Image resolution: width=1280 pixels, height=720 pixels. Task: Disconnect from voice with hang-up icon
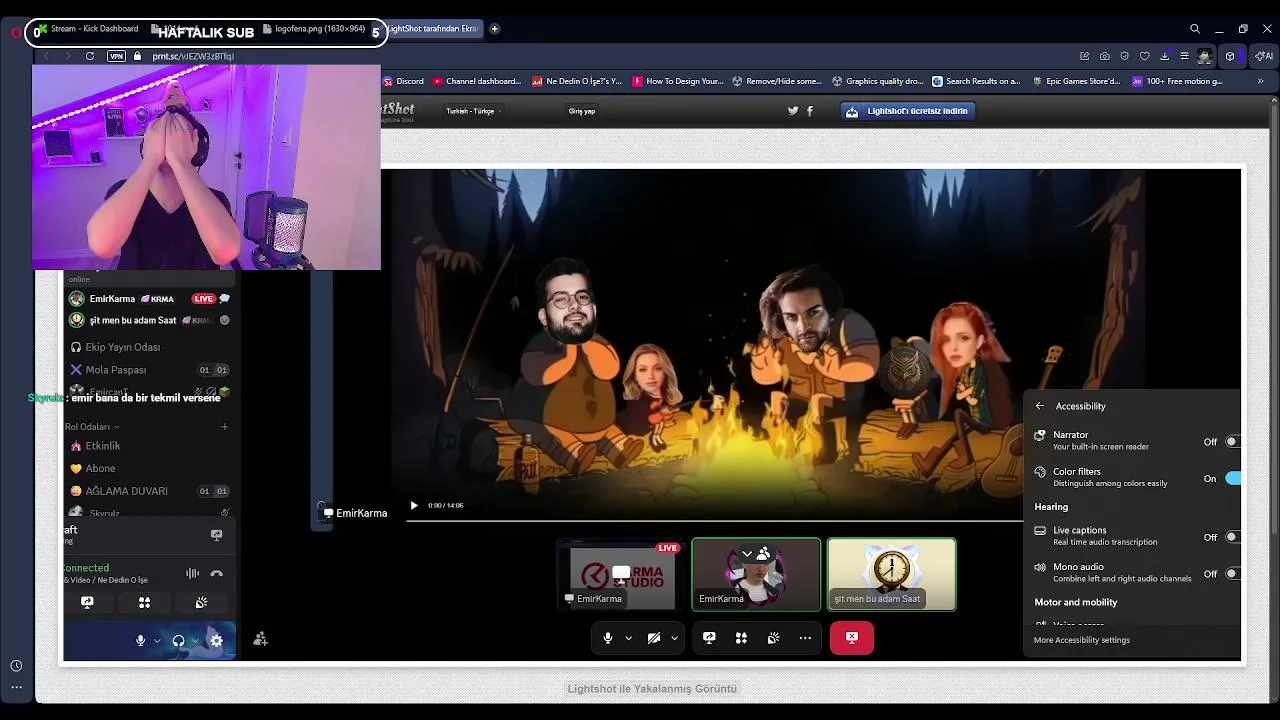click(x=216, y=574)
